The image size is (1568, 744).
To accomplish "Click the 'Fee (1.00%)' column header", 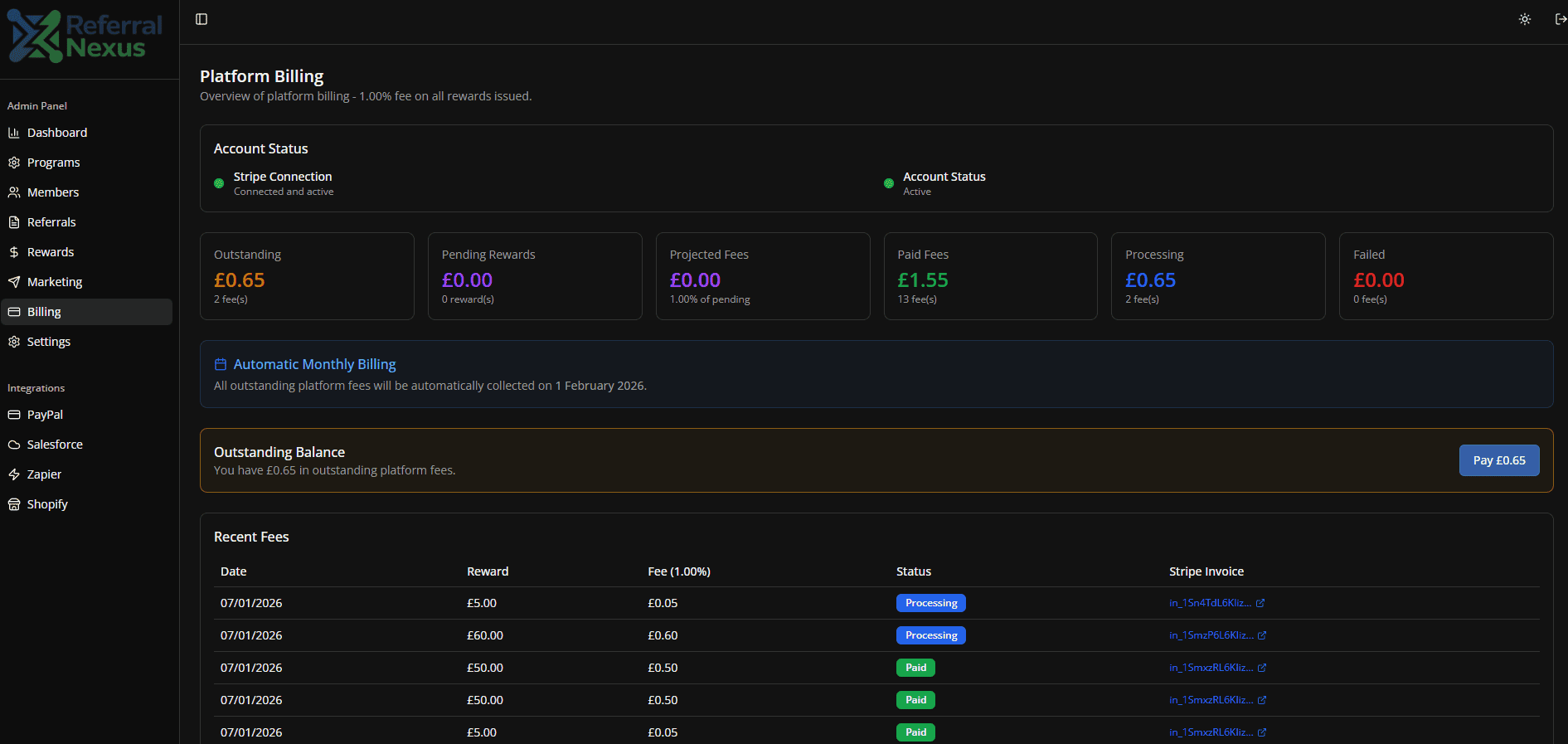I will tap(679, 571).
